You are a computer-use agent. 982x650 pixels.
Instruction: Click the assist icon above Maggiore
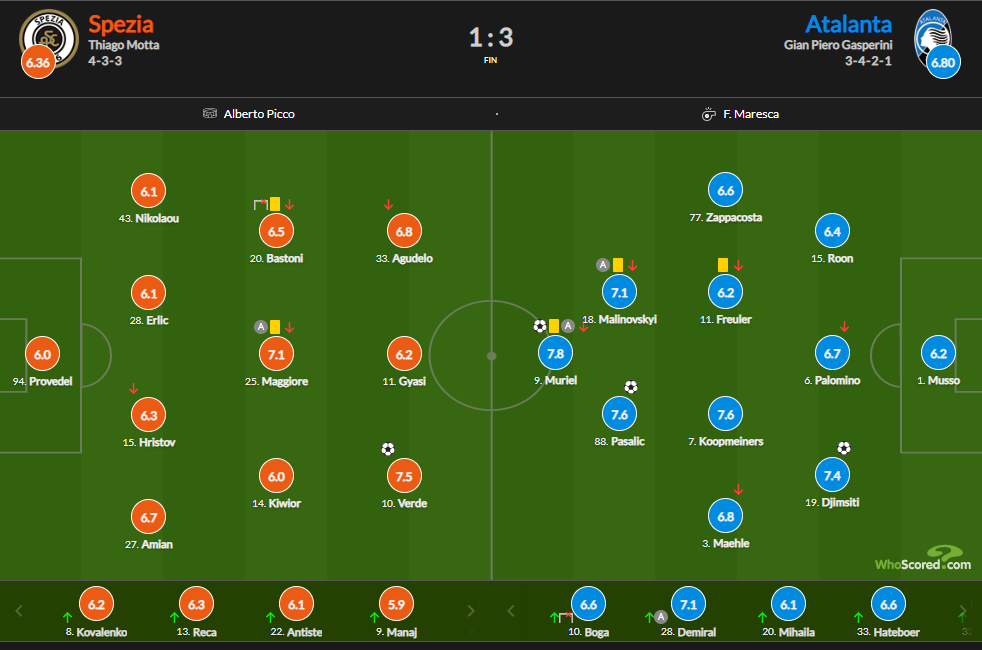(x=260, y=326)
